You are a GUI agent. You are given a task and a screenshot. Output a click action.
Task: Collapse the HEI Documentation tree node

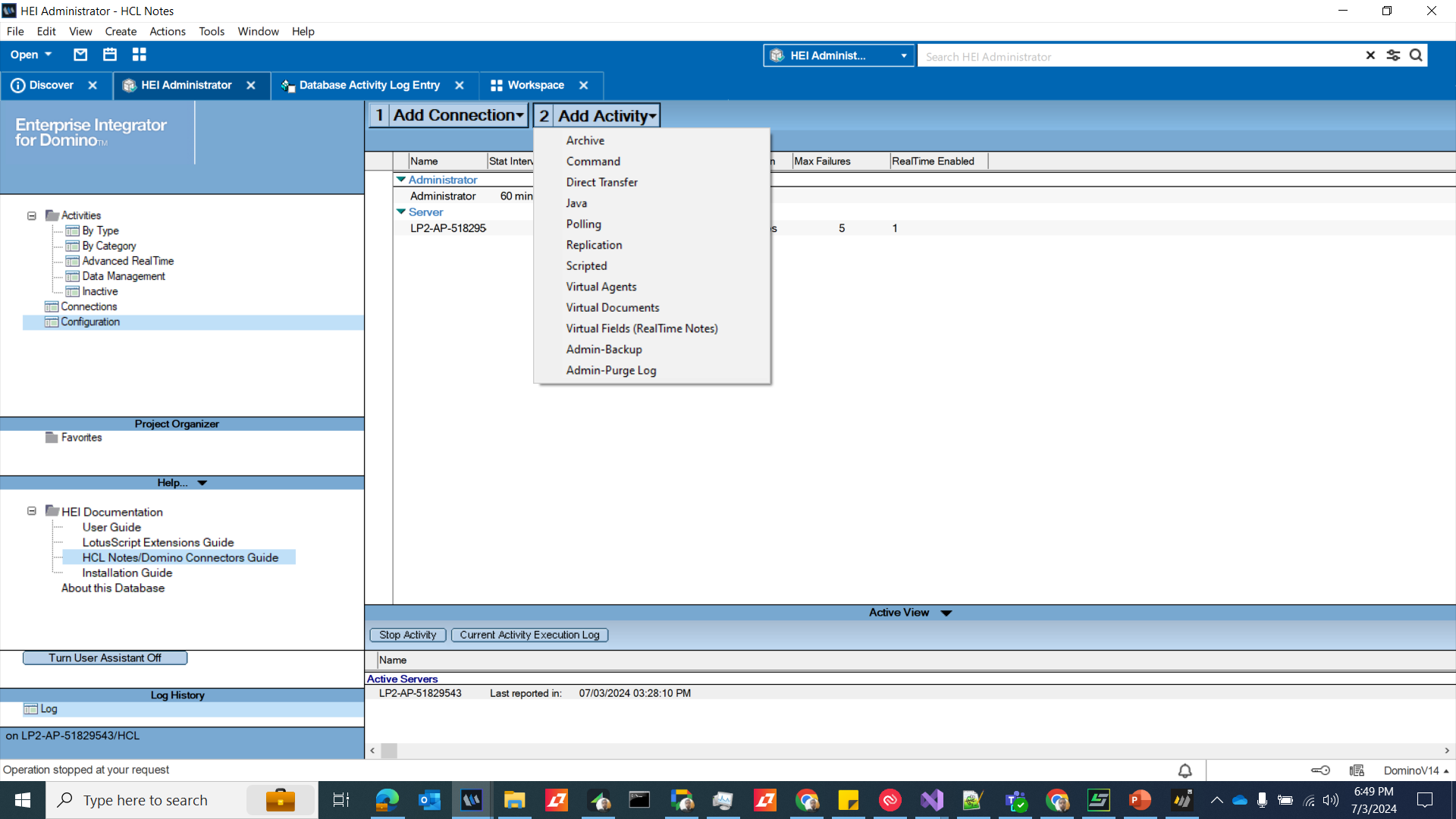(32, 512)
